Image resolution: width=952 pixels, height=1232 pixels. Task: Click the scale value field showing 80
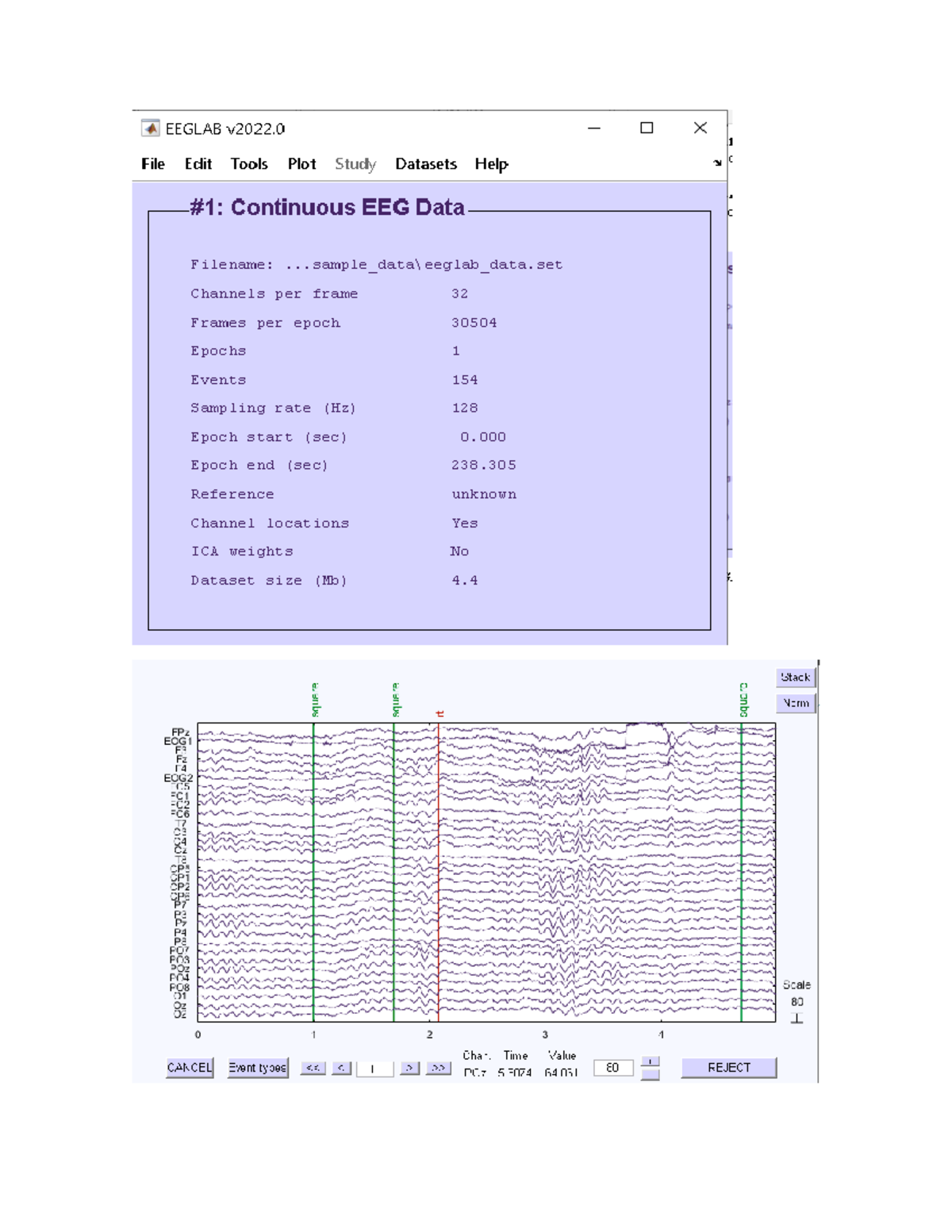pyautogui.click(x=613, y=1068)
